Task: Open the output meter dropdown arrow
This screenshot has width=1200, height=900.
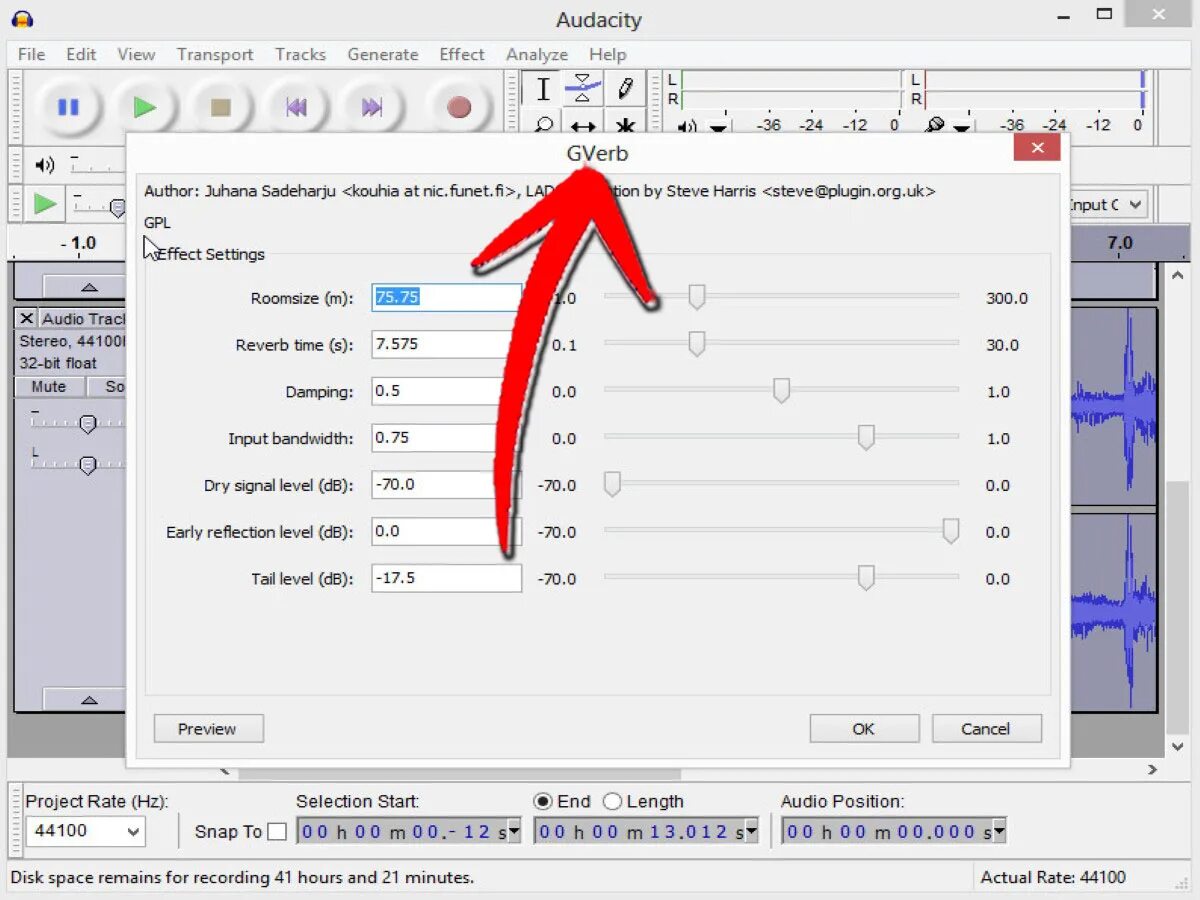Action: pyautogui.click(x=718, y=128)
